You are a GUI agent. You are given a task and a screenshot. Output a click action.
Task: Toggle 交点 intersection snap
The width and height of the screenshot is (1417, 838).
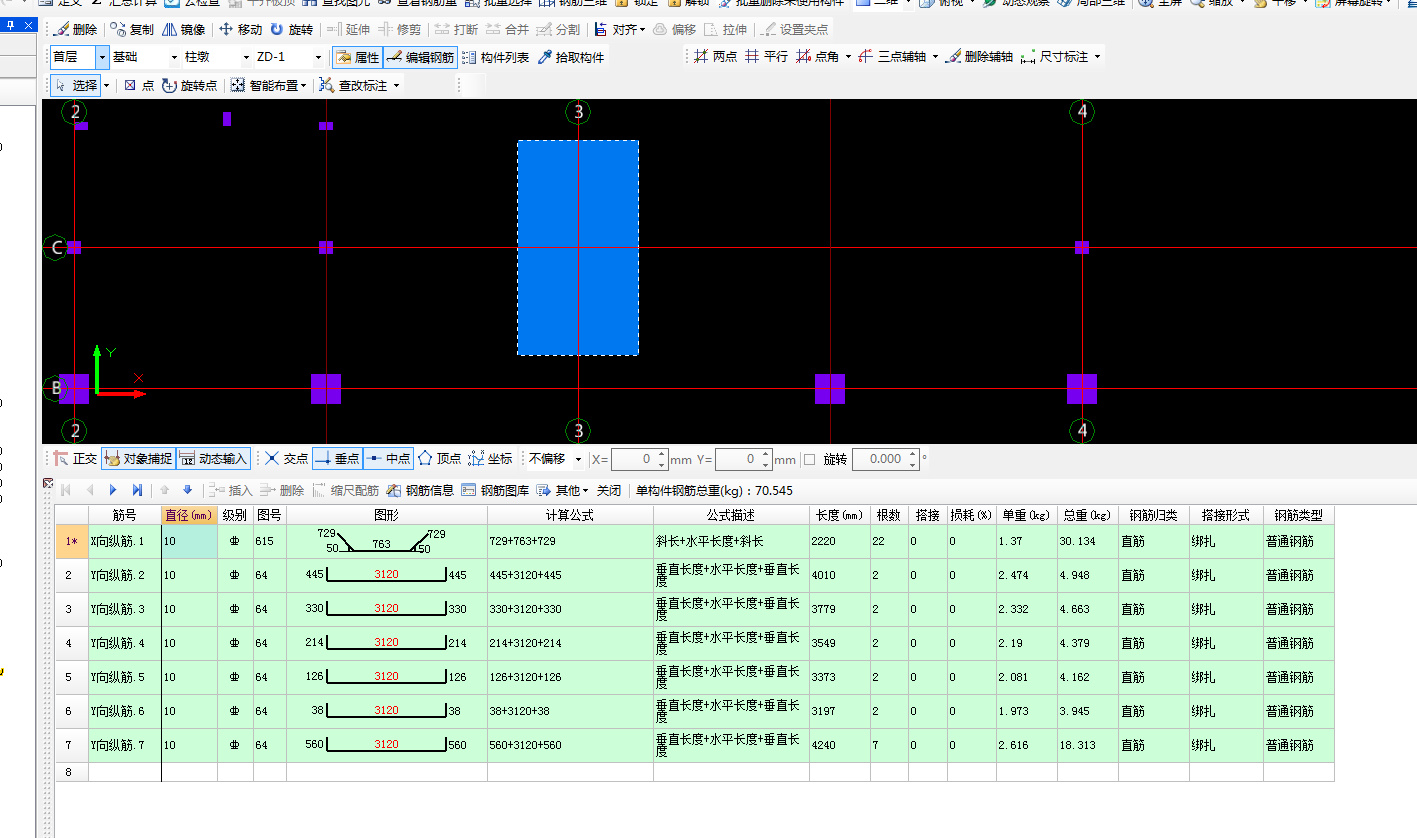point(286,459)
